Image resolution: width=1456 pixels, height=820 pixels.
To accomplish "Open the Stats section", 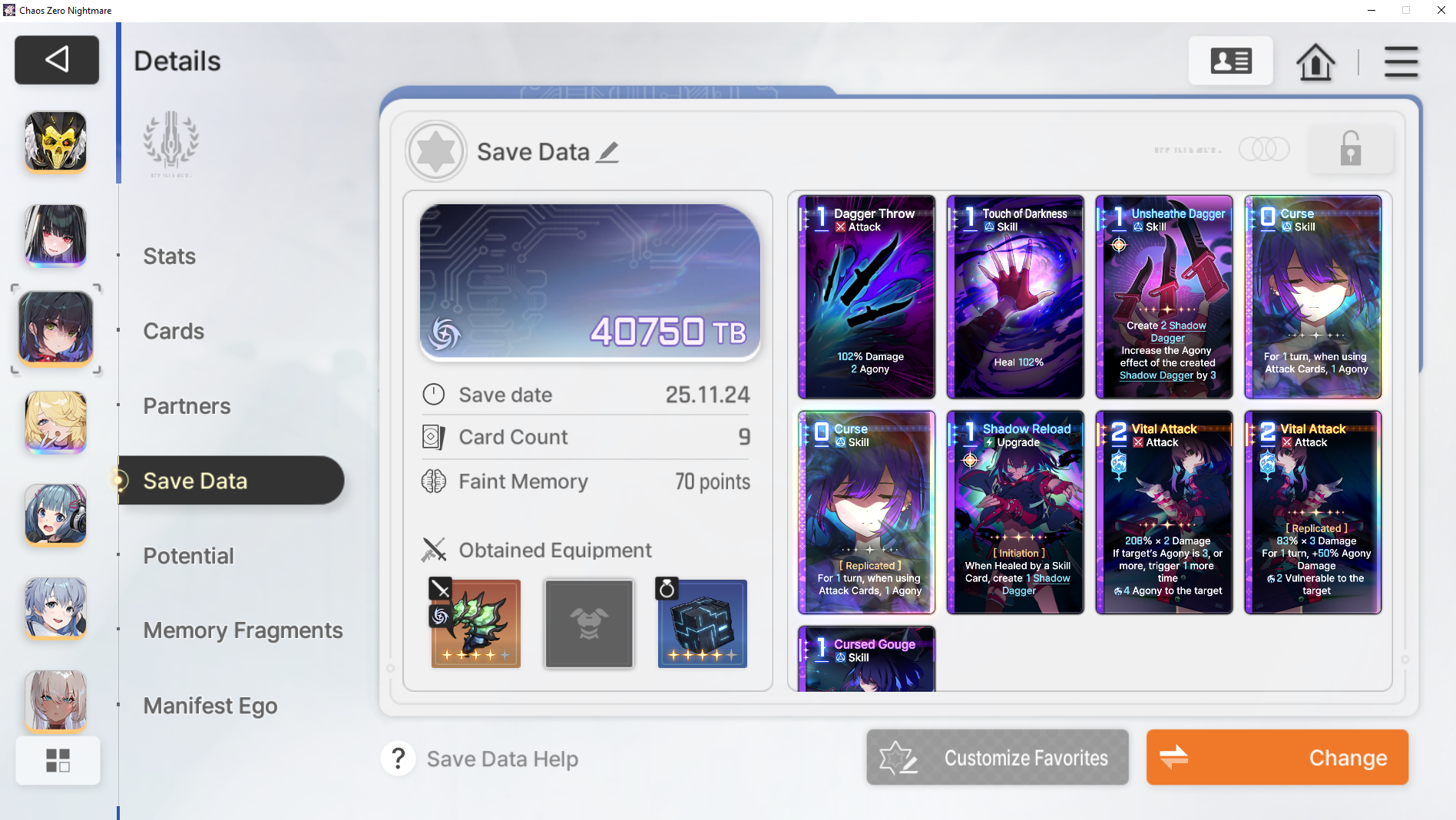I will (x=170, y=256).
